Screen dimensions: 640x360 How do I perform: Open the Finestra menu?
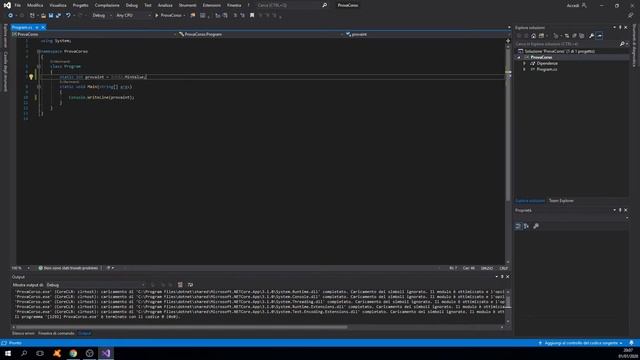coord(234,5)
